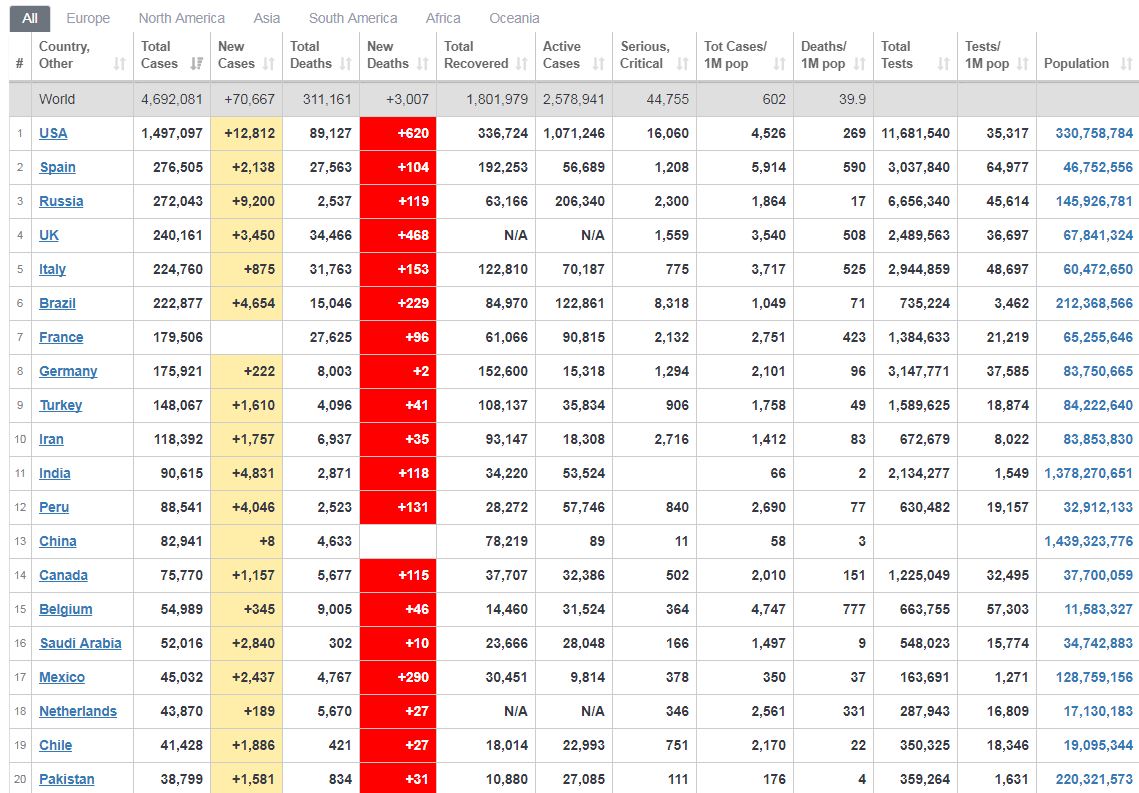Image resolution: width=1139 pixels, height=793 pixels.
Task: Select Spain total recovered 192,253 cell
Action: tap(486, 168)
